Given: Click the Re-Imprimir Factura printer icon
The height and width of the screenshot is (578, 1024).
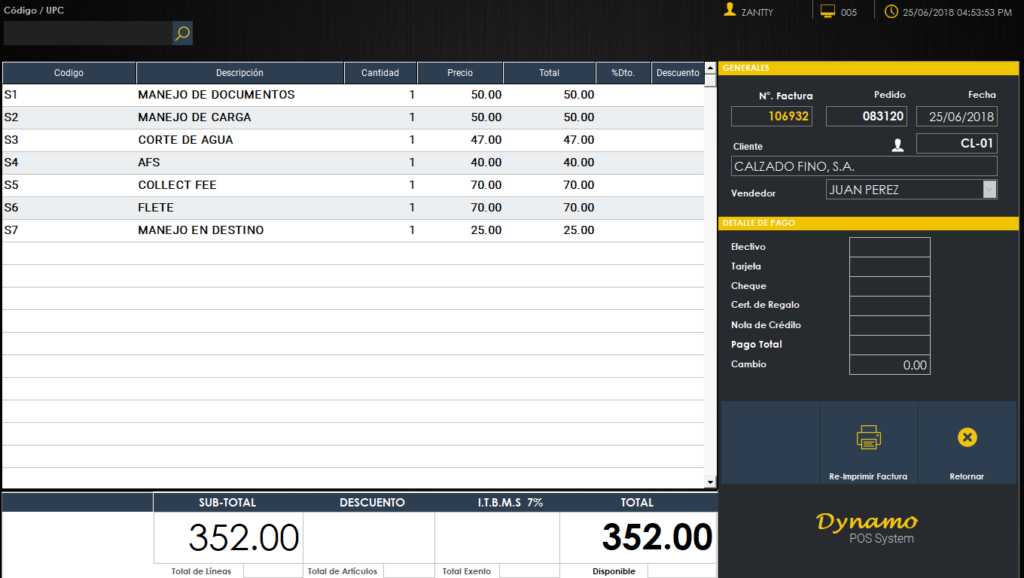Looking at the screenshot, I should pos(868,437).
